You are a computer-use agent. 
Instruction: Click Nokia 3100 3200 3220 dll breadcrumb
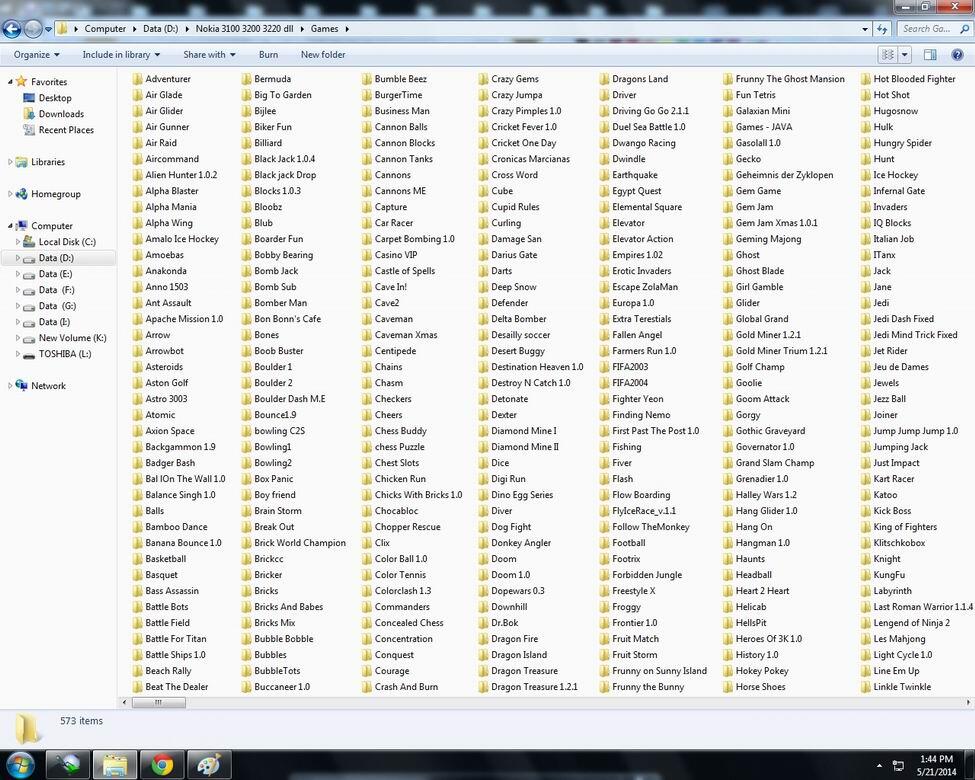tap(244, 29)
